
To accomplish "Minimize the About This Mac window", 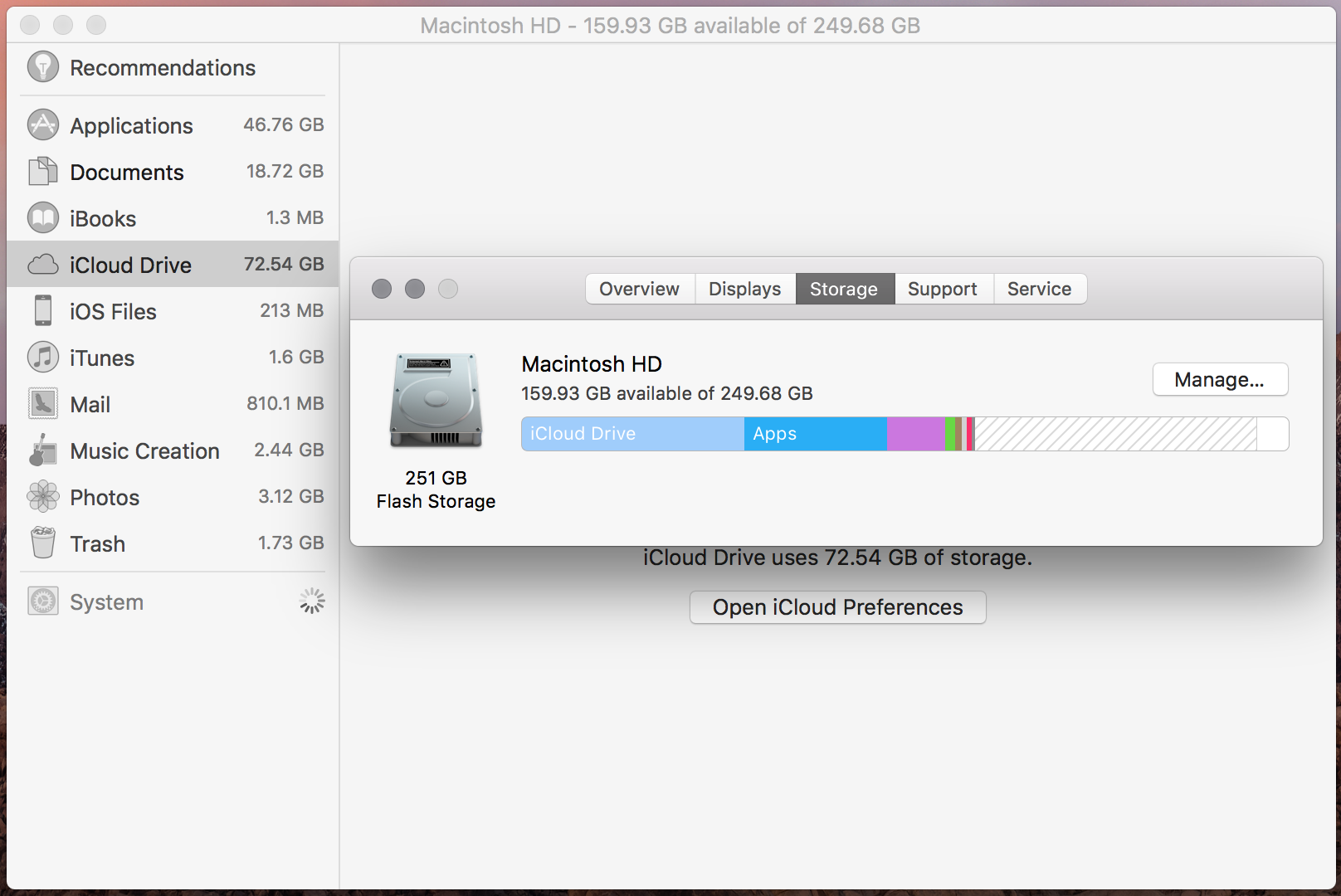I will tap(415, 289).
